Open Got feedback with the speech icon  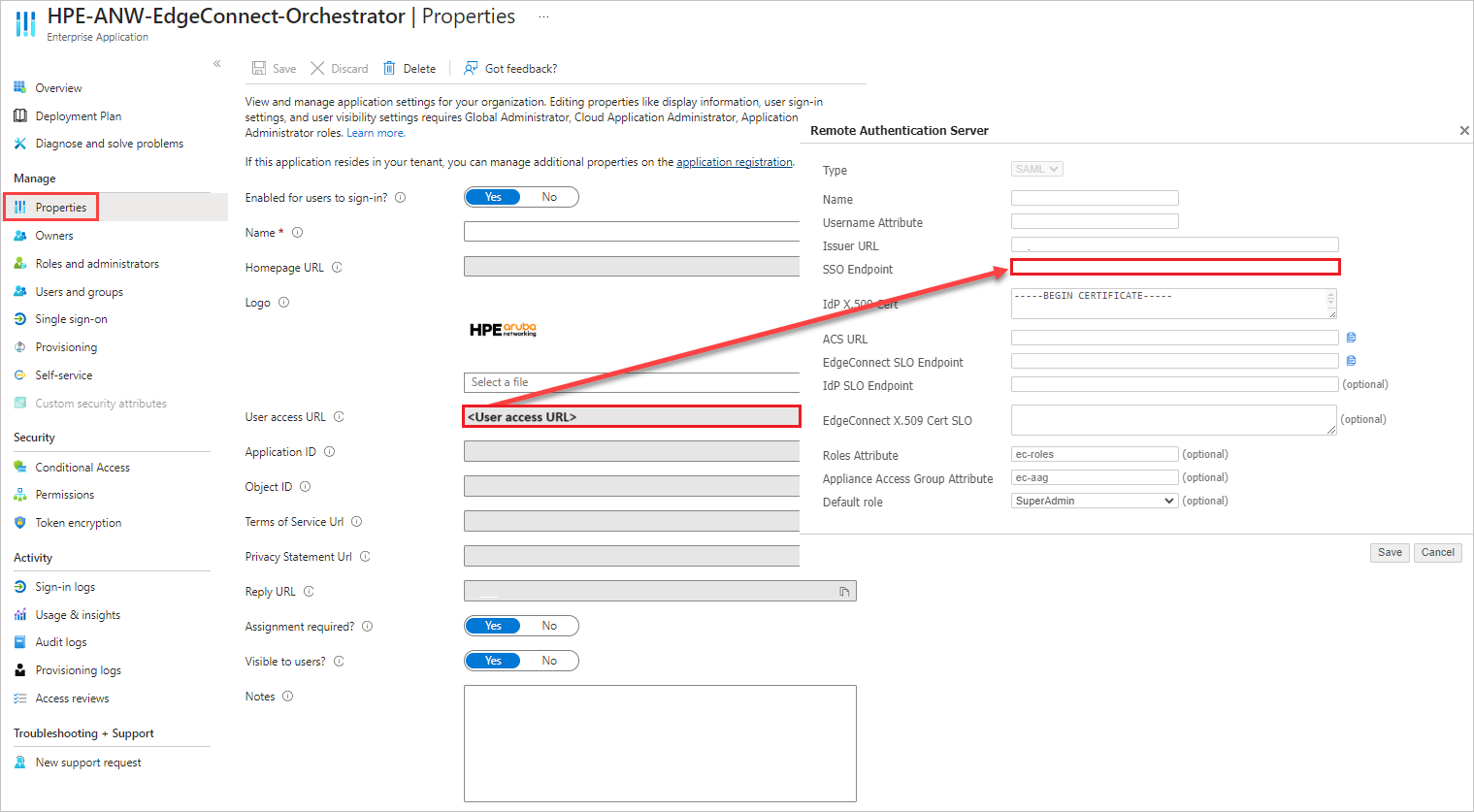(x=469, y=68)
